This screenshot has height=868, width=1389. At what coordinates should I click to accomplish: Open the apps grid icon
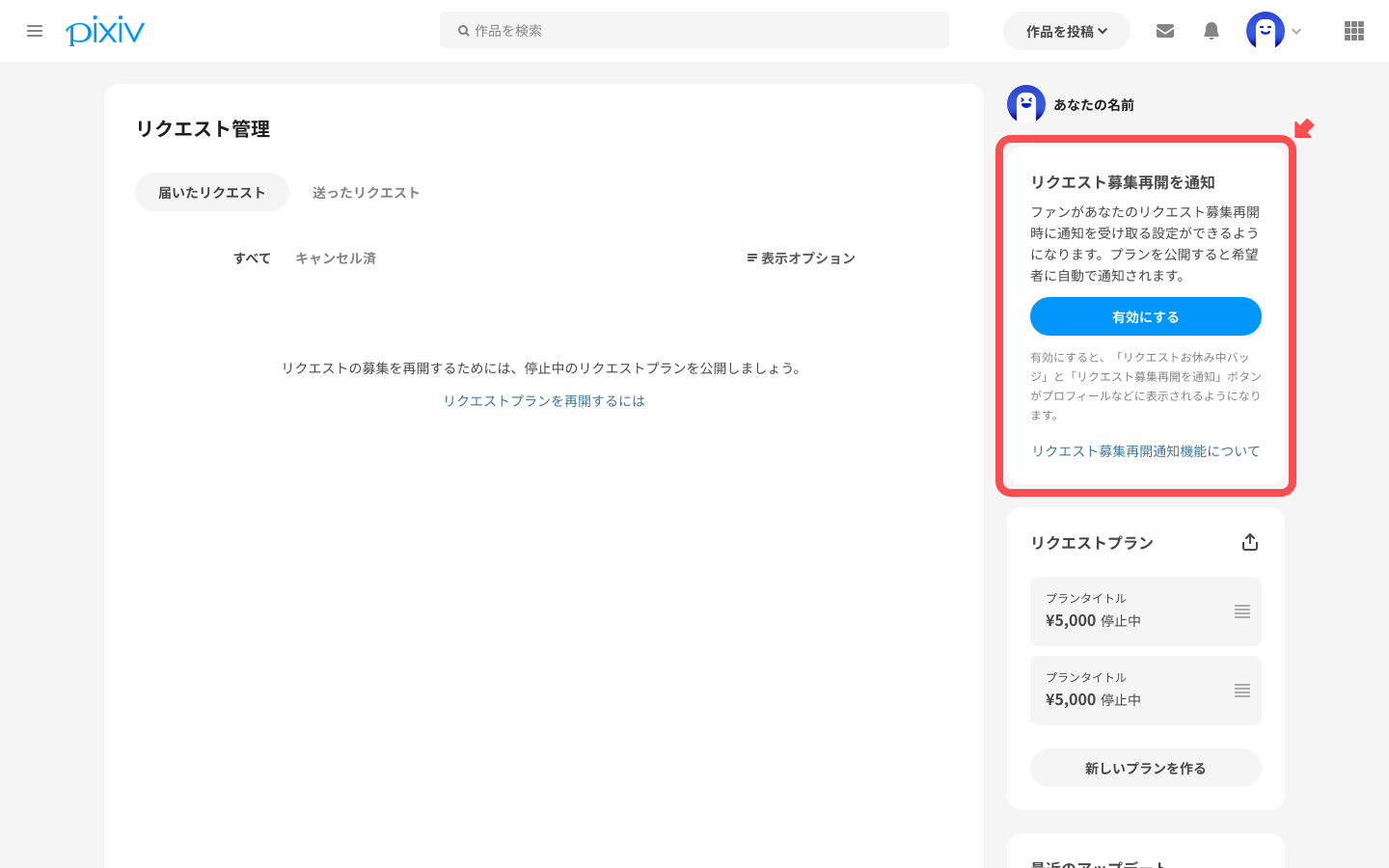1353,30
